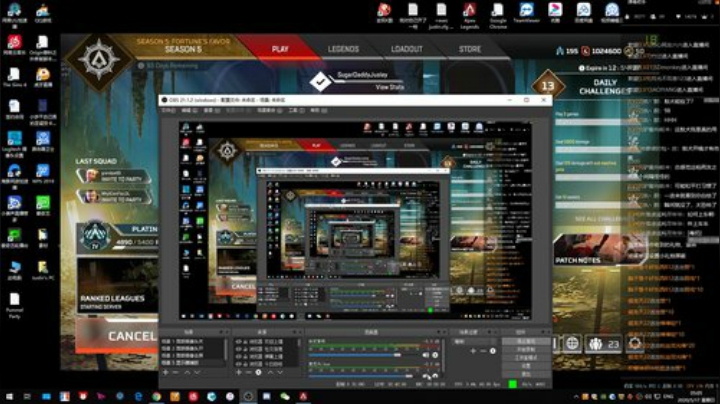
Task: Click CANCEL matchmaking in Apex
Action: (x=118, y=336)
